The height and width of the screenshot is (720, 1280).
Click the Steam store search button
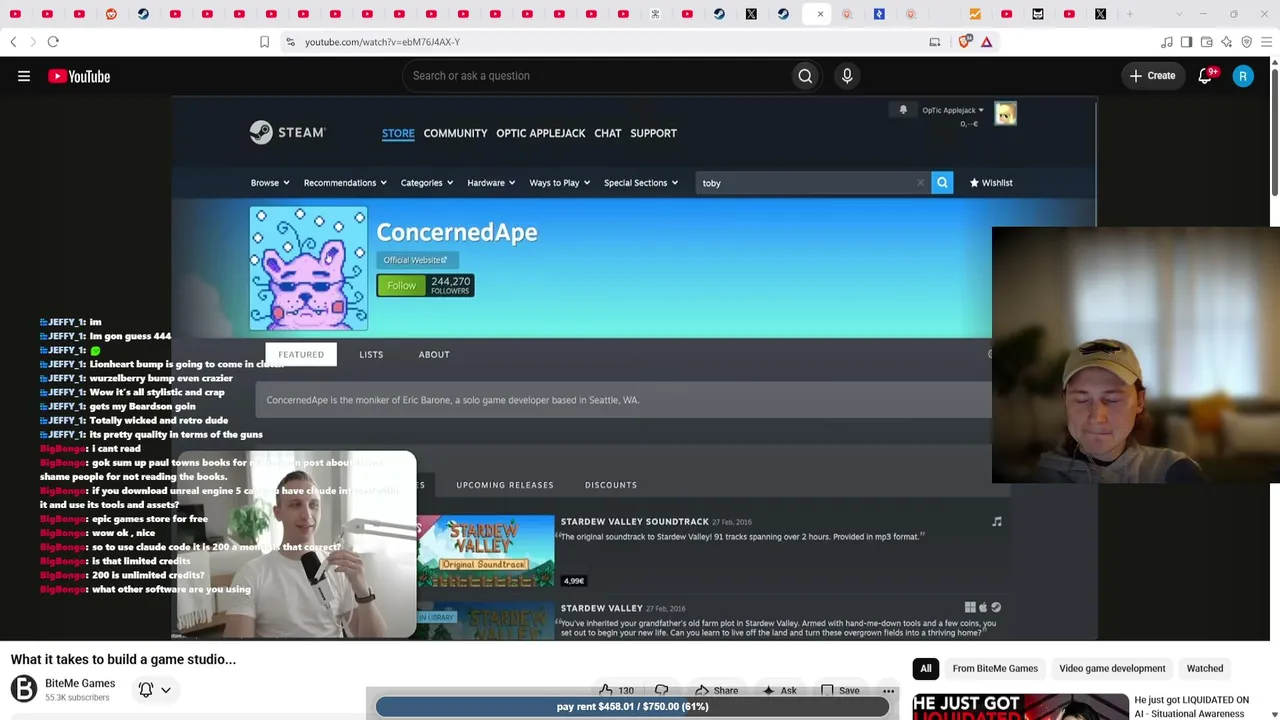(942, 183)
